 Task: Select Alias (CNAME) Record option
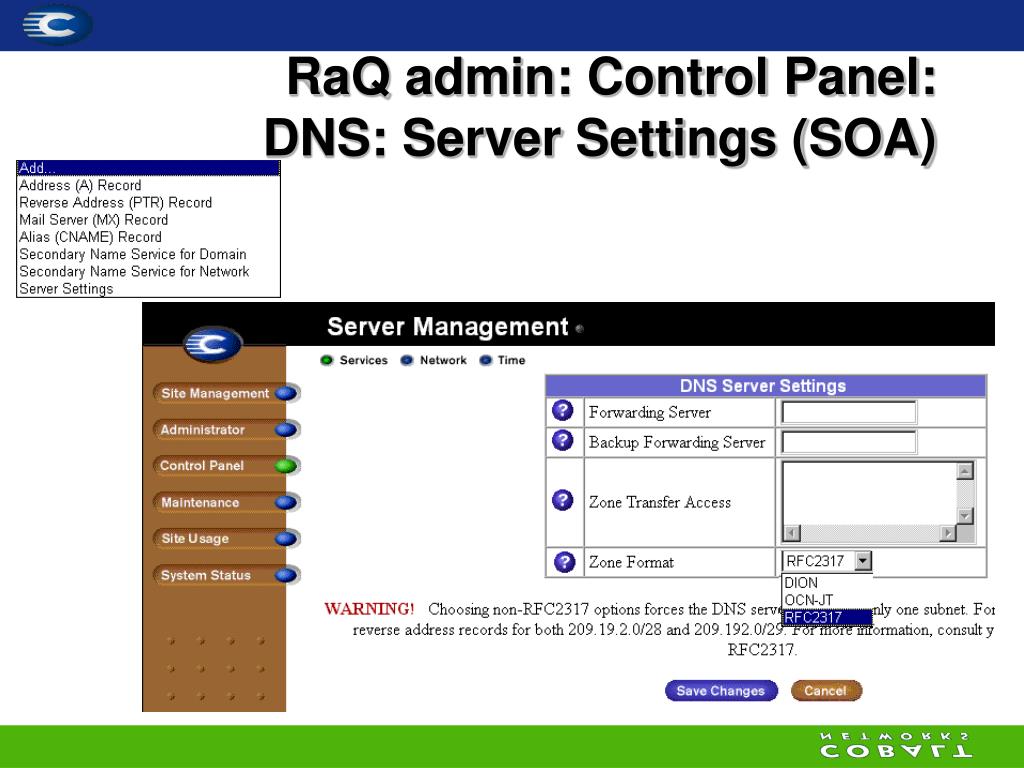pyautogui.click(x=148, y=237)
